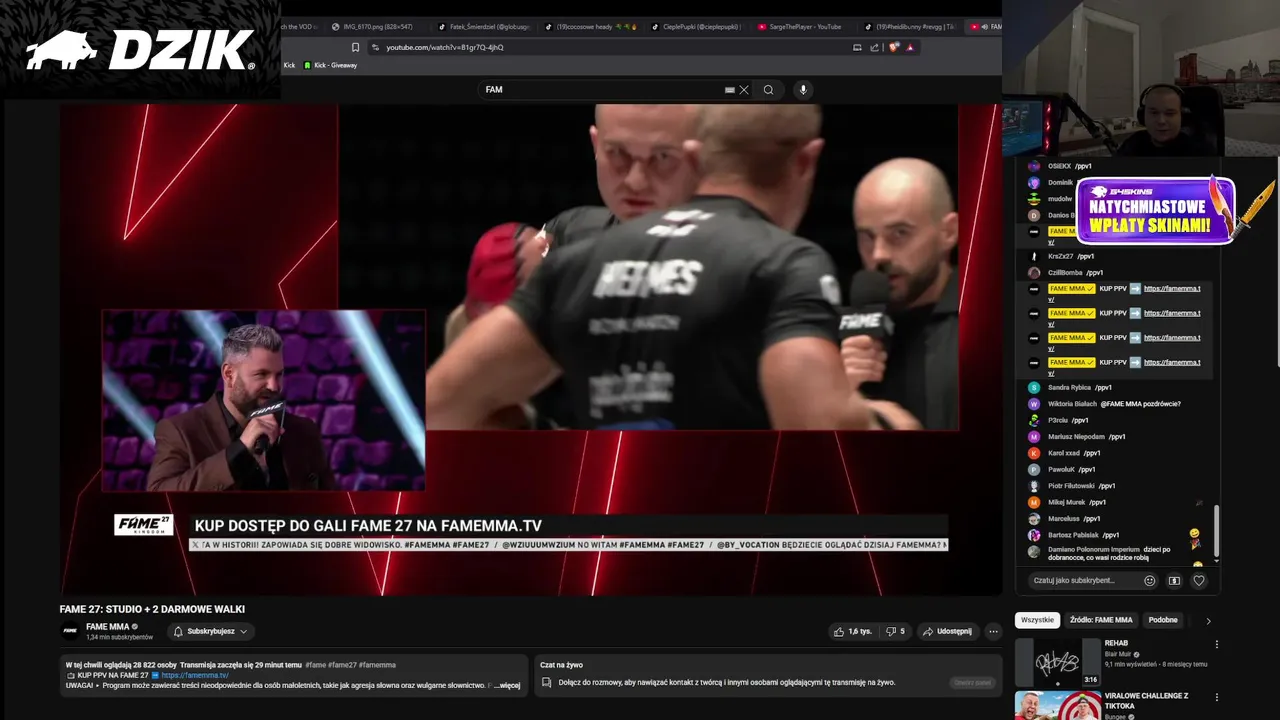
Task: Click chat user Piotr Filutowski
Action: click(1071, 486)
